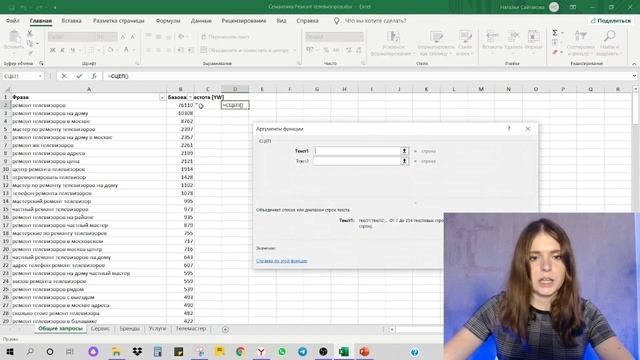Image resolution: width=640 pixels, height=360 pixels.
Task: Open the Бренды sheet tab
Action: coord(130,329)
